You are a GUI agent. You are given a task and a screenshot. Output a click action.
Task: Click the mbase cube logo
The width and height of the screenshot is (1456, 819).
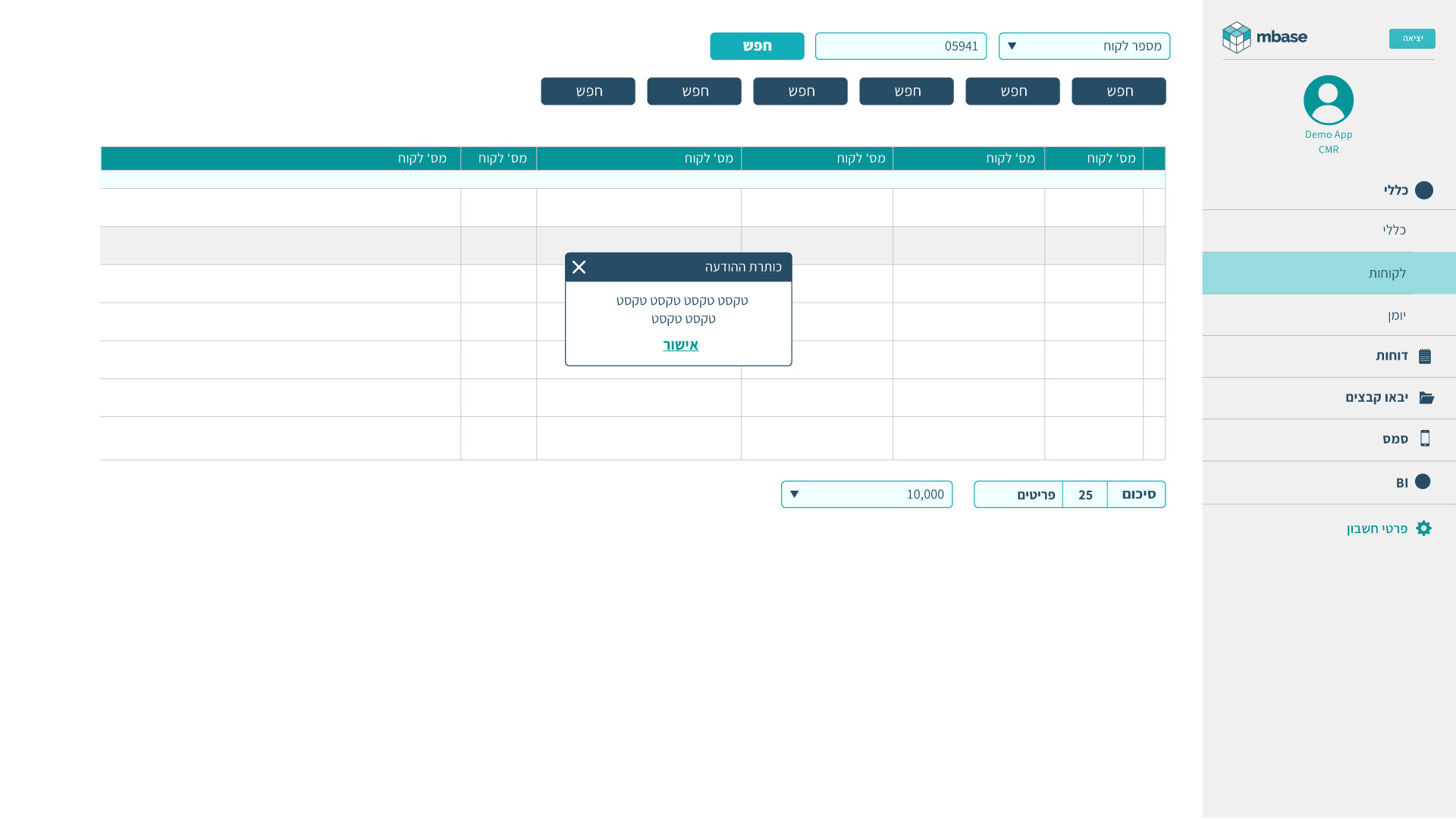[x=1236, y=37]
